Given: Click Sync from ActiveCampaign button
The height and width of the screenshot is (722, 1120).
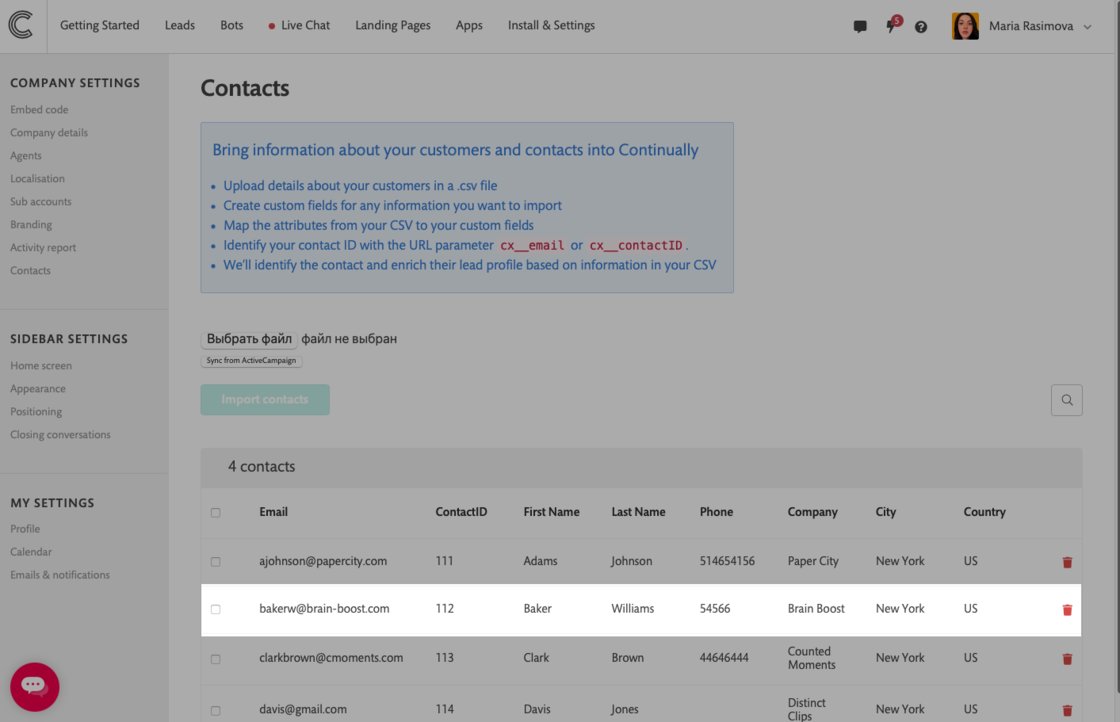Looking at the screenshot, I should coord(251,361).
